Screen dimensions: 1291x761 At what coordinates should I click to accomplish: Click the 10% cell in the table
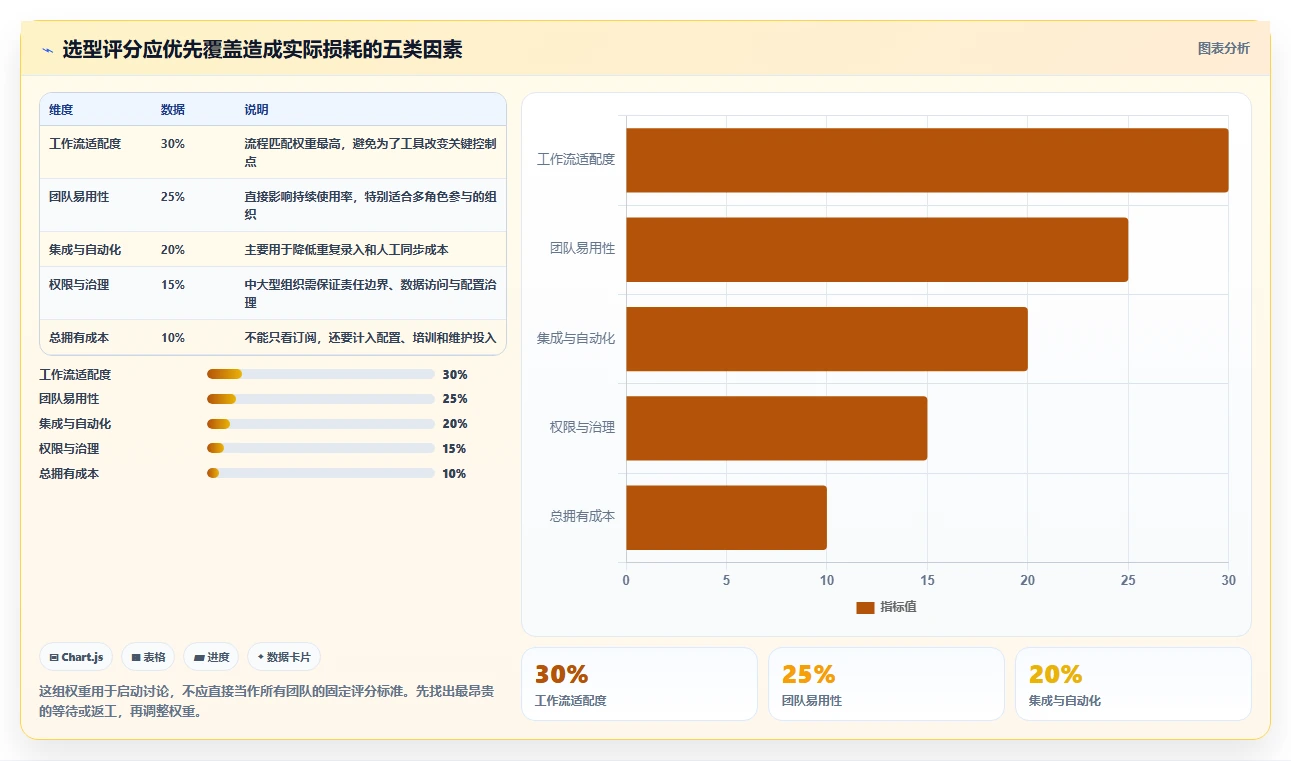tap(172, 338)
